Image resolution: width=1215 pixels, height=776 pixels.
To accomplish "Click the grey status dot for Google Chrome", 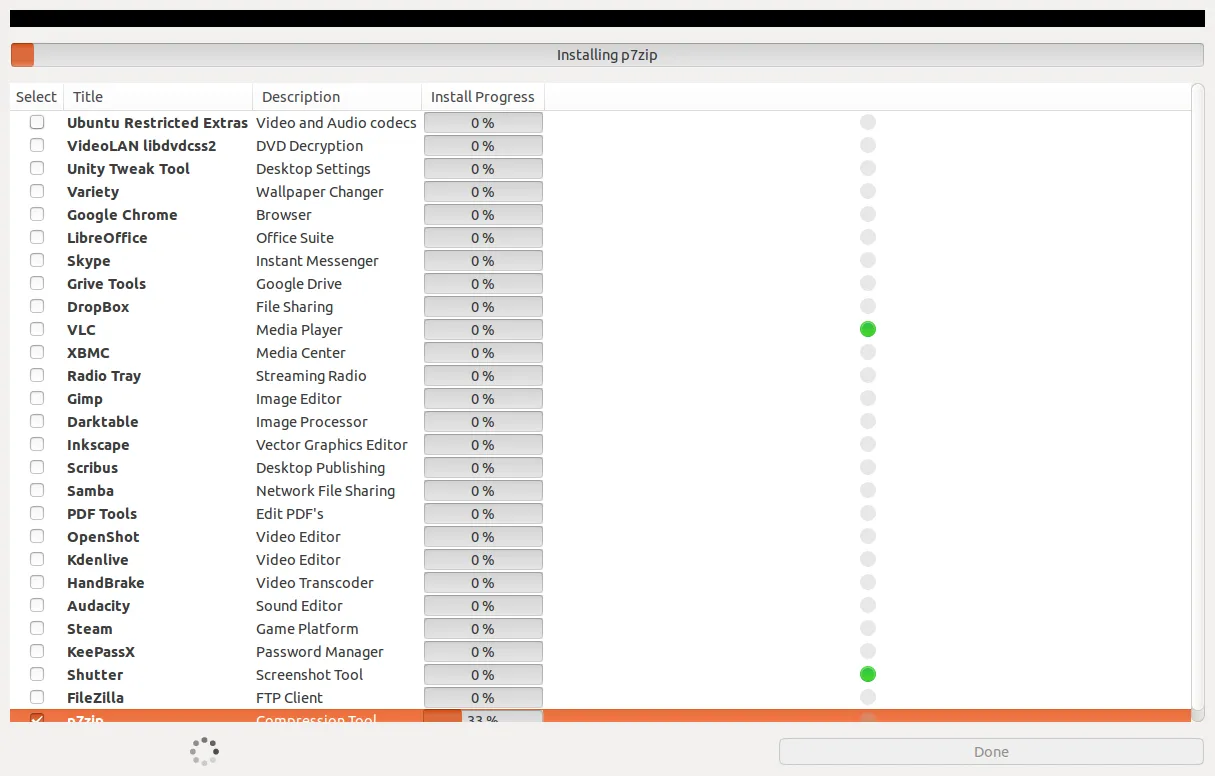I will (x=868, y=214).
